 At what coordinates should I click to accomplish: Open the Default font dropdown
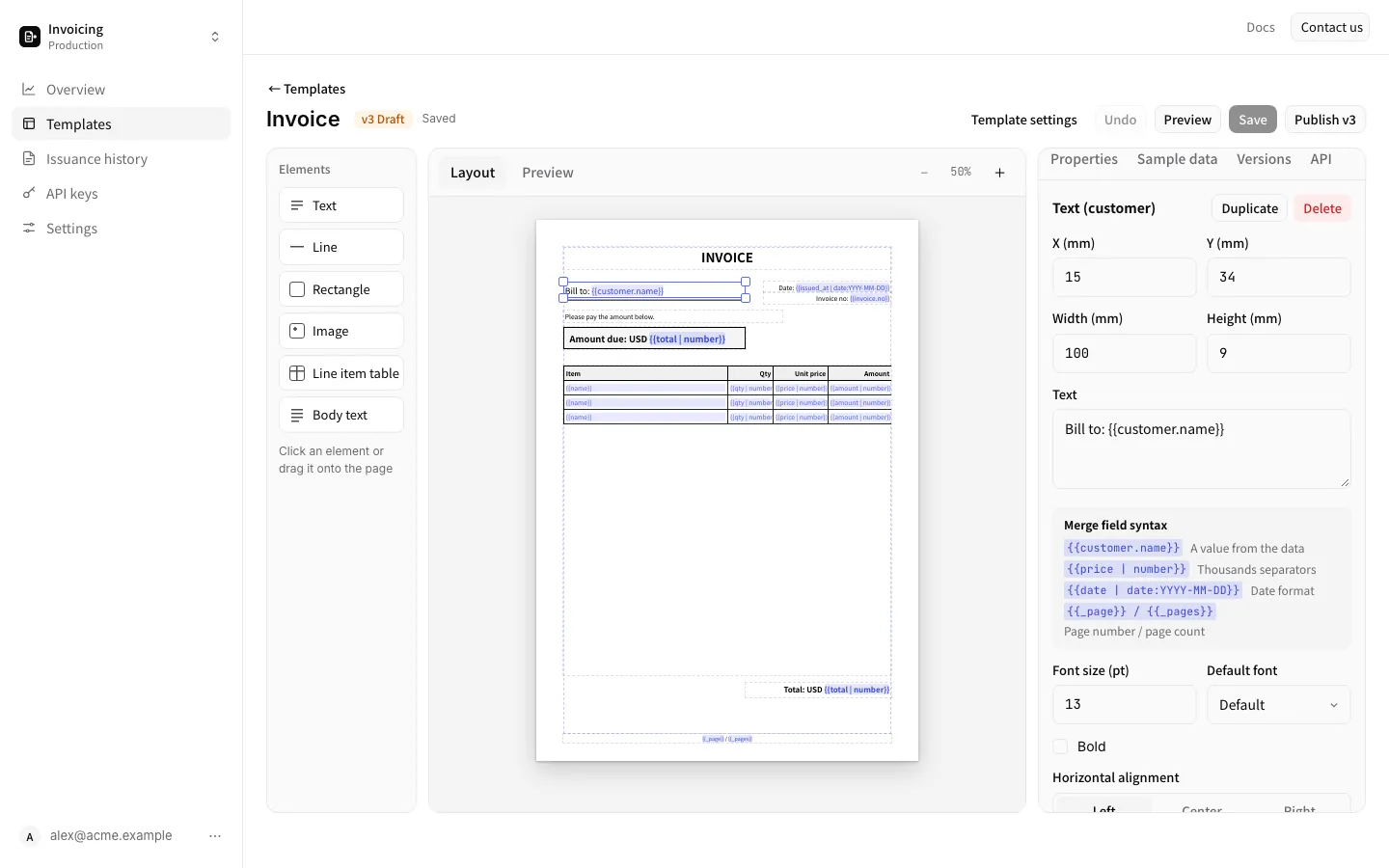[x=1278, y=705]
